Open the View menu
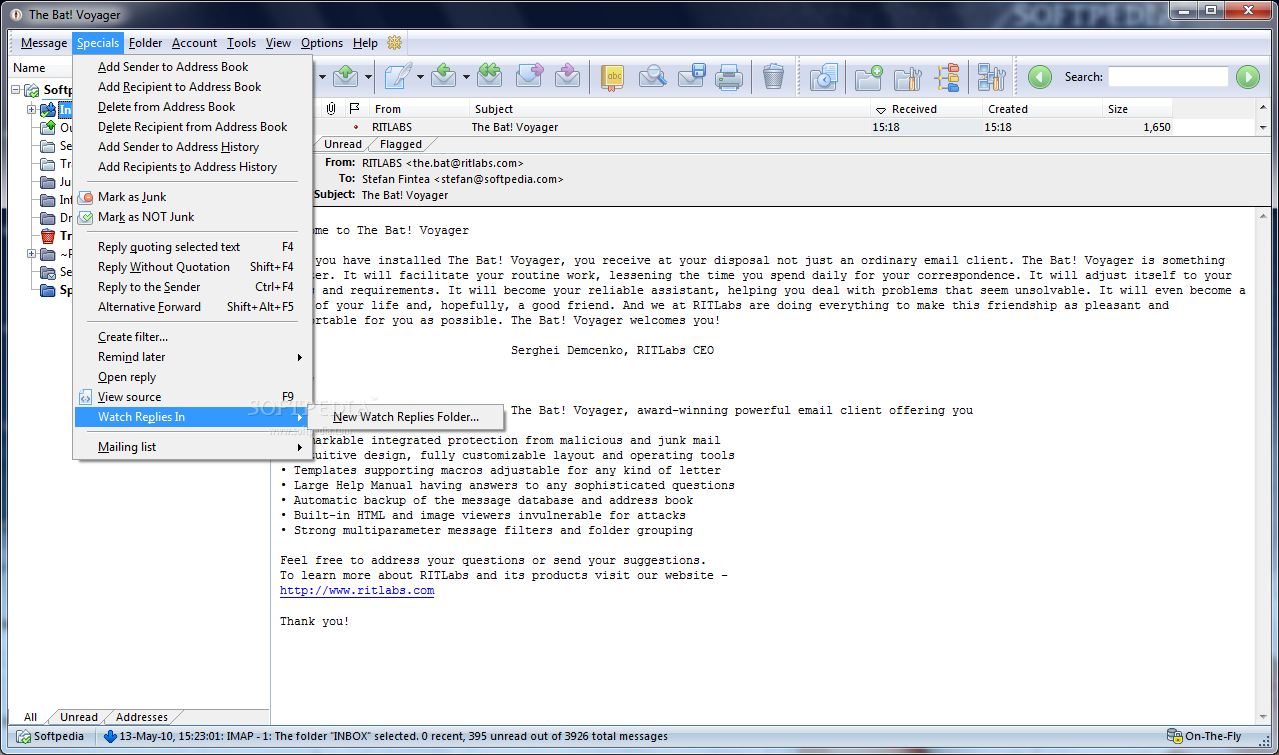 point(278,43)
